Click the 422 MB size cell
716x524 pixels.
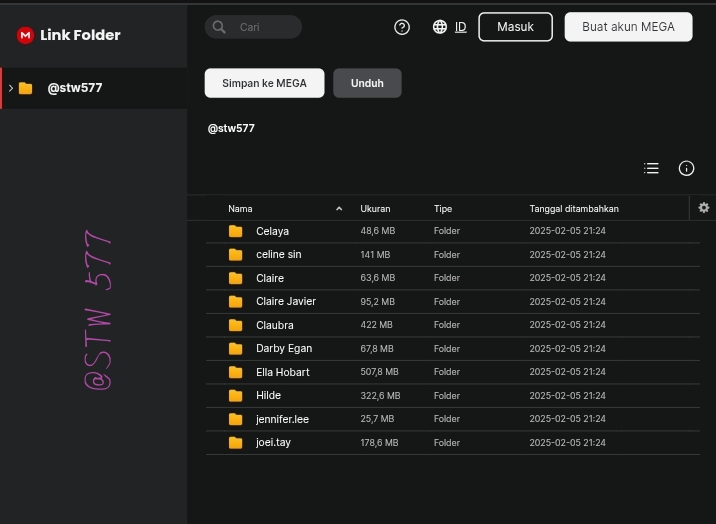376,325
